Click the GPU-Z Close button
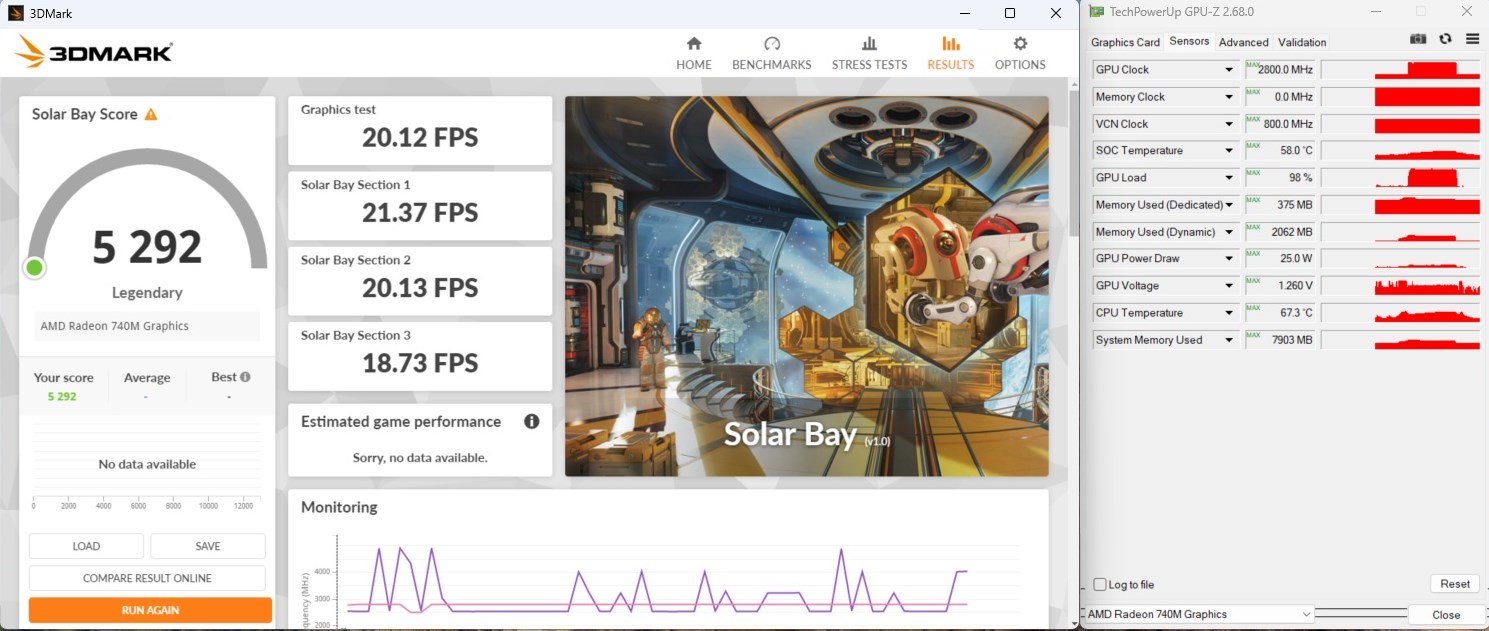 tap(1445, 615)
